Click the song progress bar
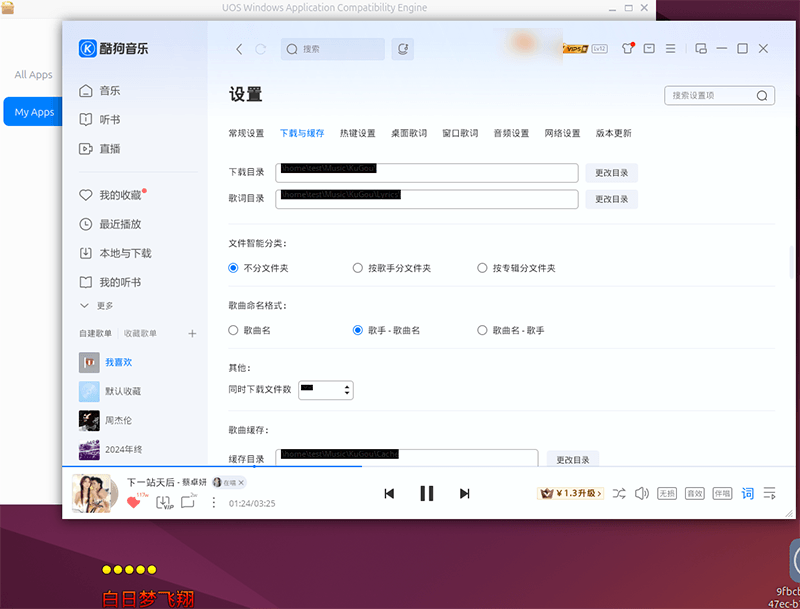800x609 pixels. click(429, 466)
